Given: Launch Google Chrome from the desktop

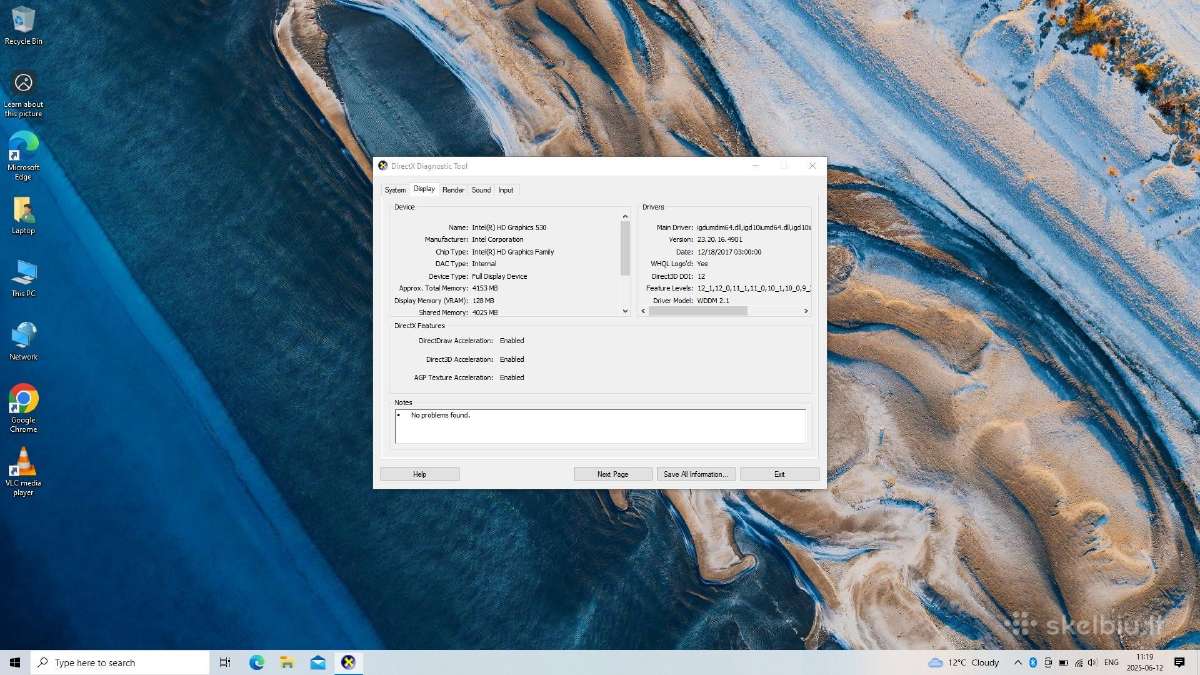Looking at the screenshot, I should pos(23,408).
